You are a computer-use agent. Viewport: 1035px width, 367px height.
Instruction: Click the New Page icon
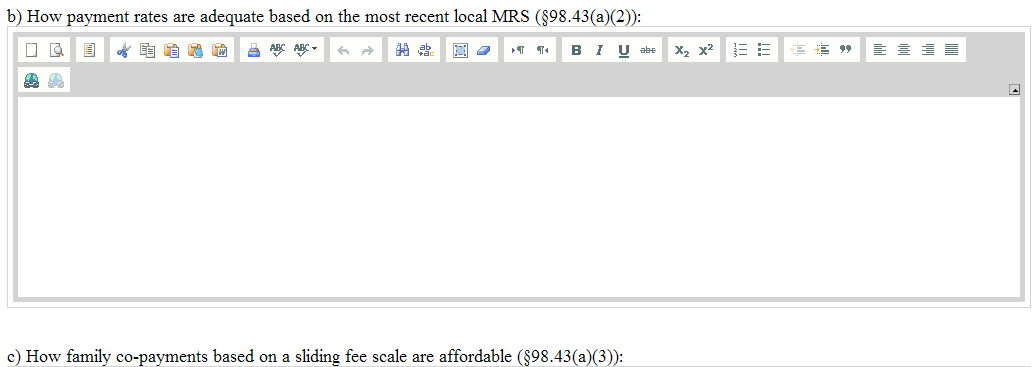point(32,50)
